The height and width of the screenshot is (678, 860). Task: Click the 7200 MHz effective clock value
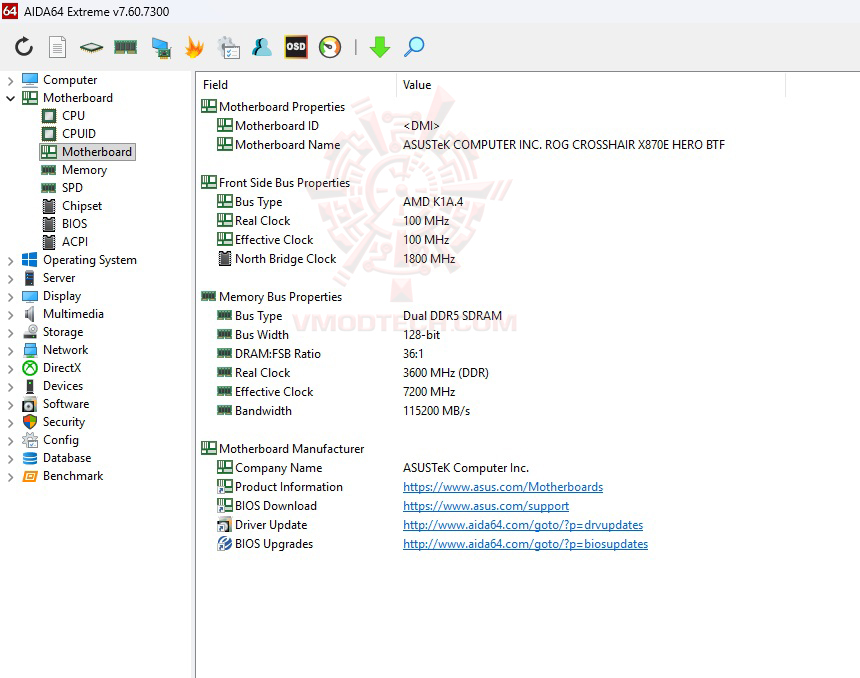pos(429,392)
